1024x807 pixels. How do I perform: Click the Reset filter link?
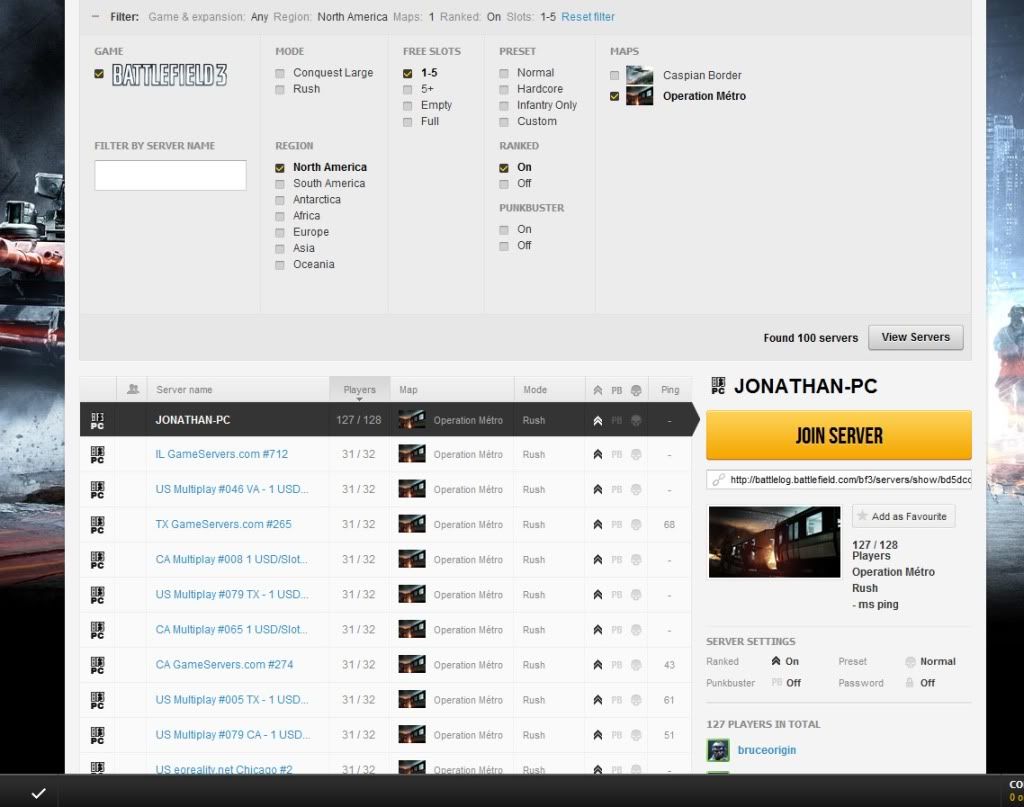pyautogui.click(x=586, y=15)
